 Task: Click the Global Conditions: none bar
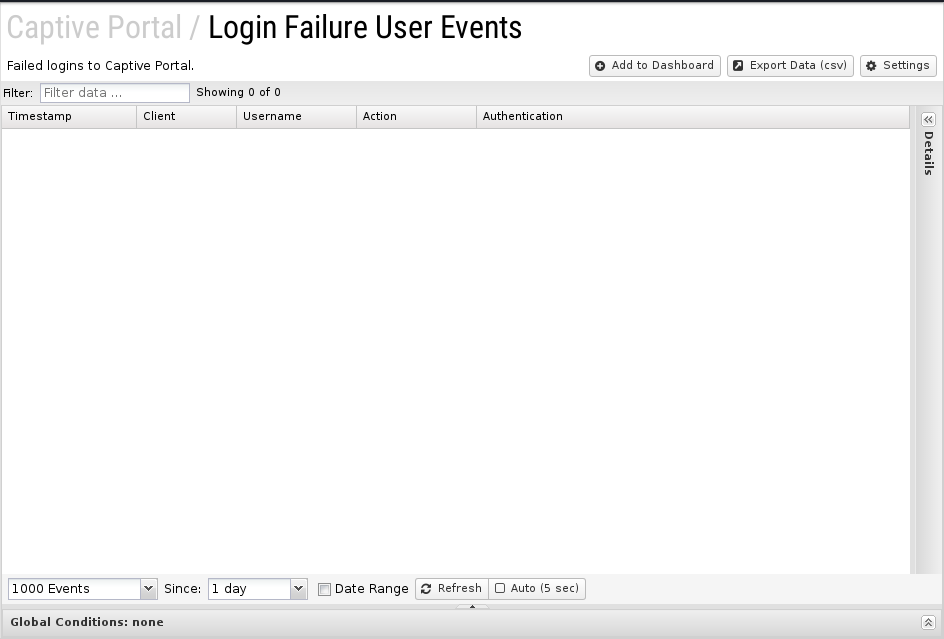coord(472,622)
